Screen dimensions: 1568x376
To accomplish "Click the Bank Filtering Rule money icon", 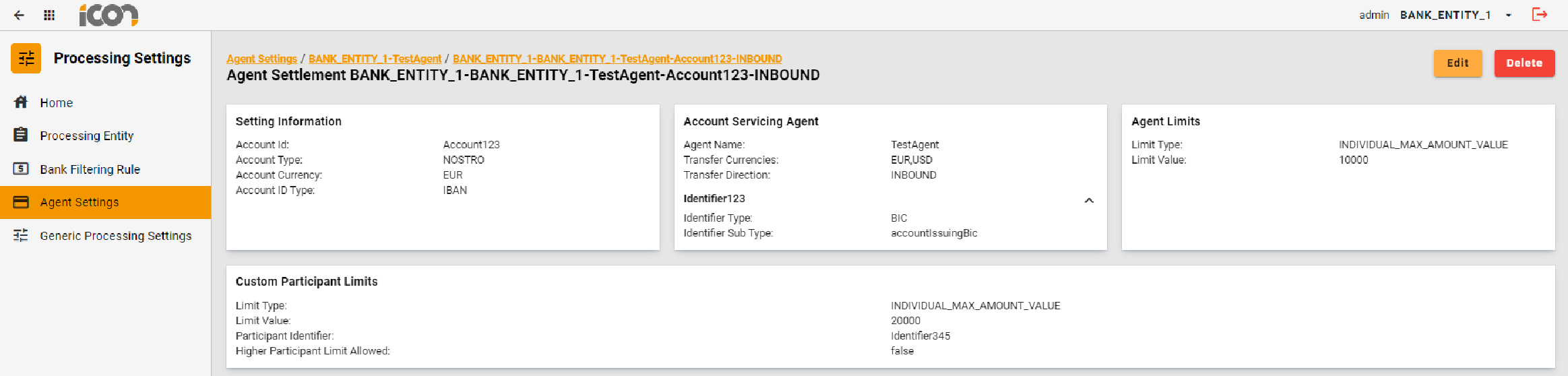I will click(21, 169).
